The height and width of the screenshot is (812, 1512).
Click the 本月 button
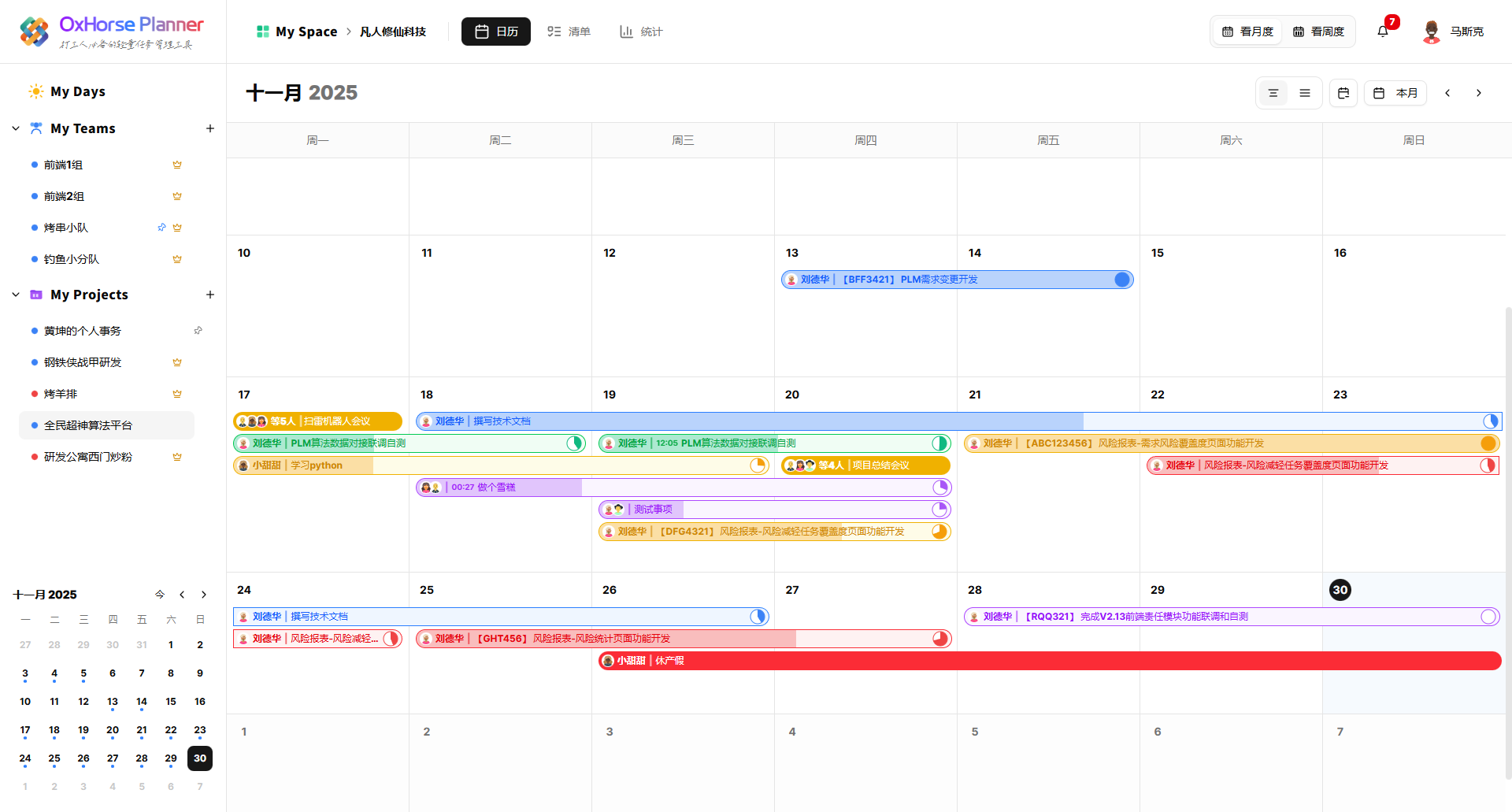click(1395, 93)
